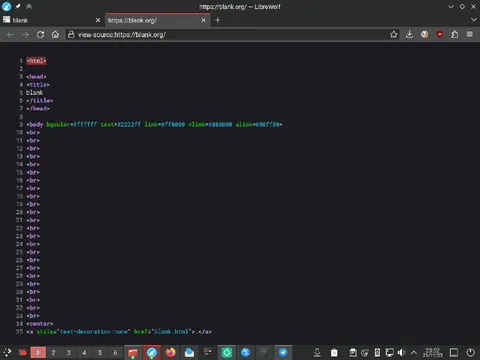
Task: Click the LibreWolf taskbar icon
Action: [152, 353]
